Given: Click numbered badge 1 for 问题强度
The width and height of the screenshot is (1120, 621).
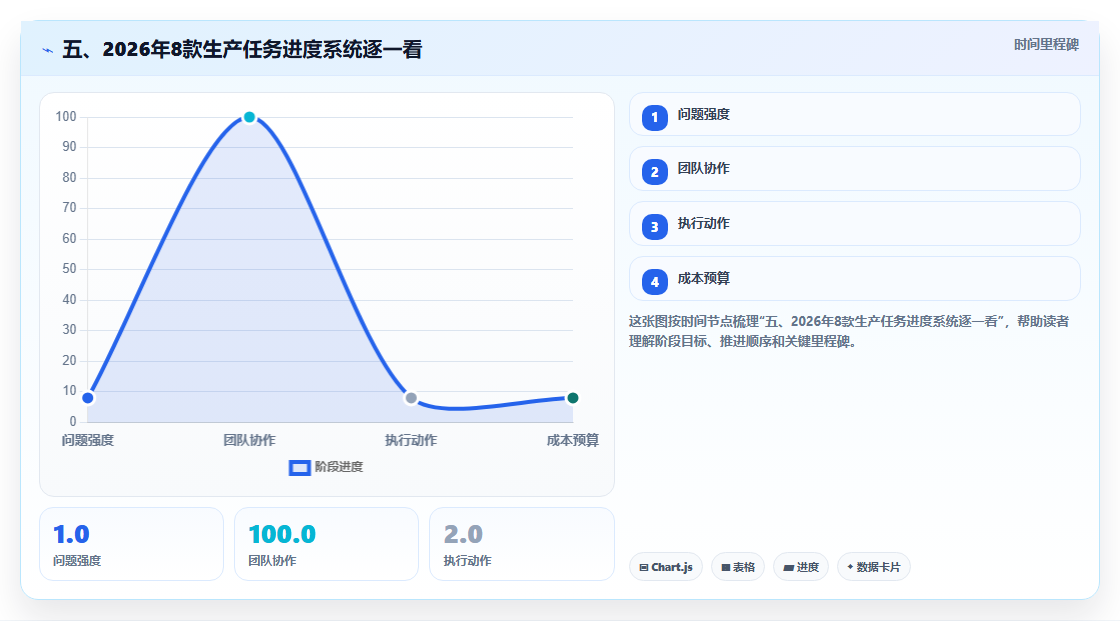Looking at the screenshot, I should tap(654, 117).
